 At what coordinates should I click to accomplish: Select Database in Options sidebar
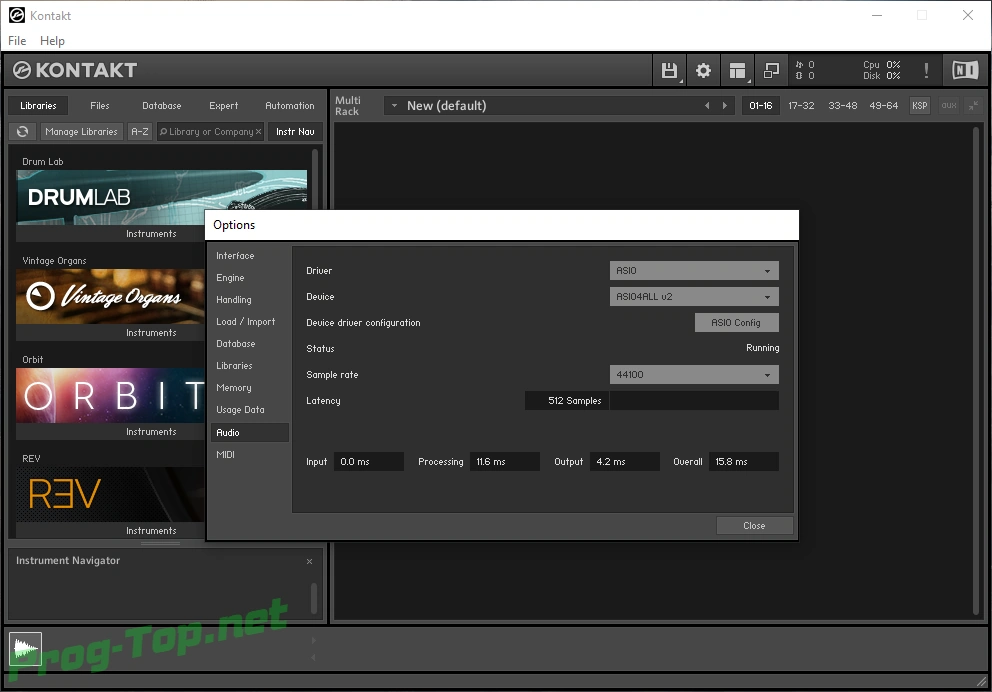click(249, 344)
